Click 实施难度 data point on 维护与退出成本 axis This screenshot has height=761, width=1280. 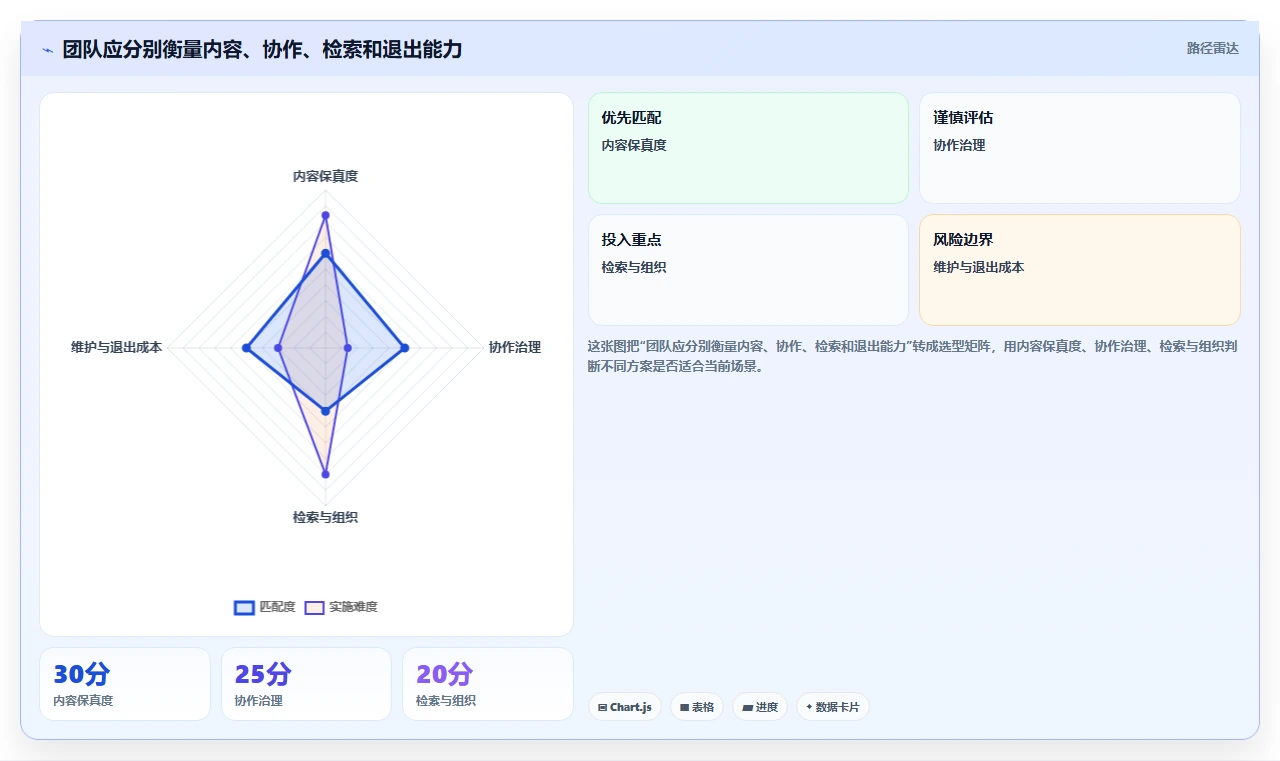(278, 348)
